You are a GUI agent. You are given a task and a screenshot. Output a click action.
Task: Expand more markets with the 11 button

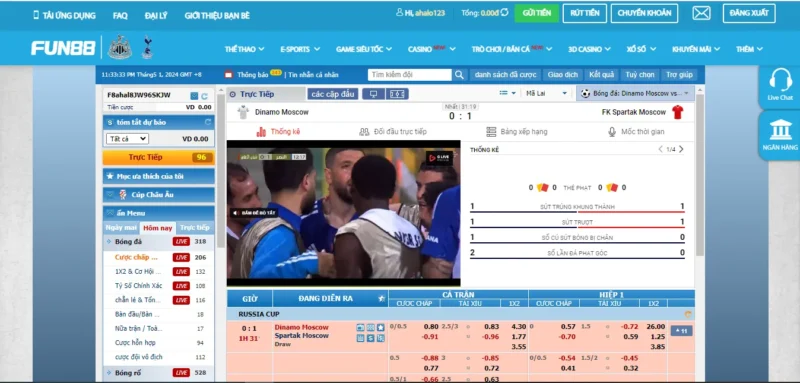(682, 331)
